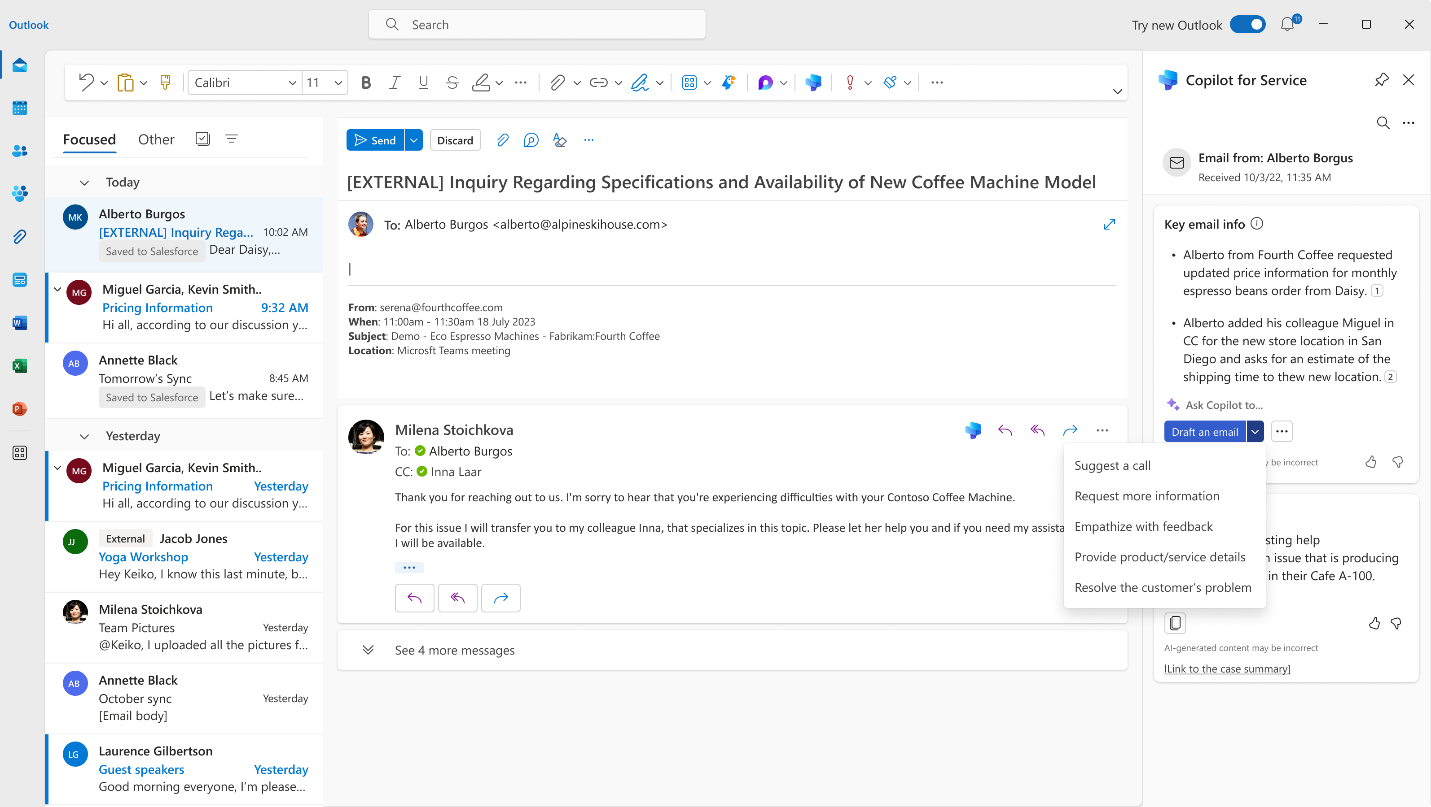Viewport: 1431px width, 807px height.
Task: Collapse the Today email group
Action: pos(84,182)
